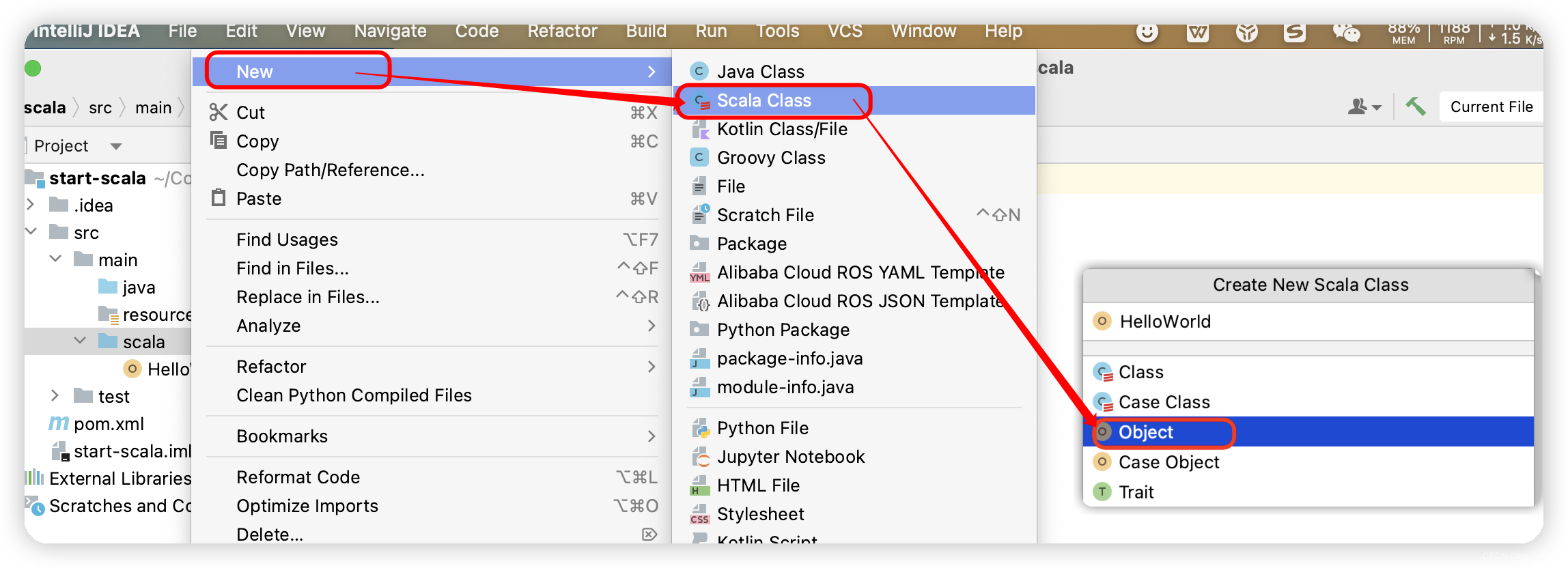Screen dimensions: 1568x568
Task: Select Python Package in New submenu
Action: 854,330
